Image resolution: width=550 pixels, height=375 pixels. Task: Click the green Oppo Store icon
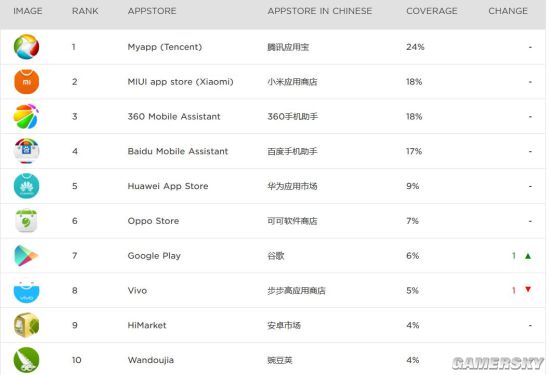click(x=26, y=221)
